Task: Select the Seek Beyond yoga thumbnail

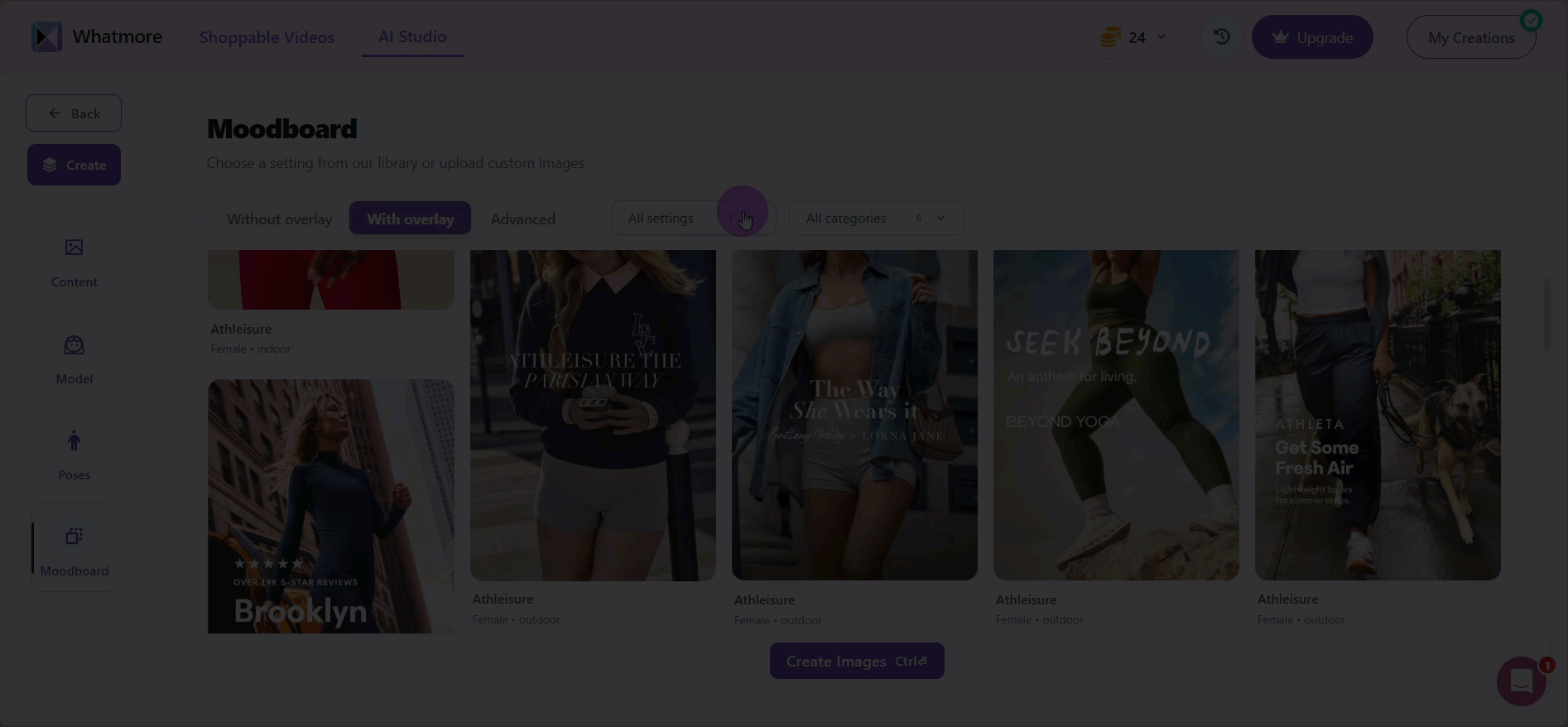Action: [1115, 414]
